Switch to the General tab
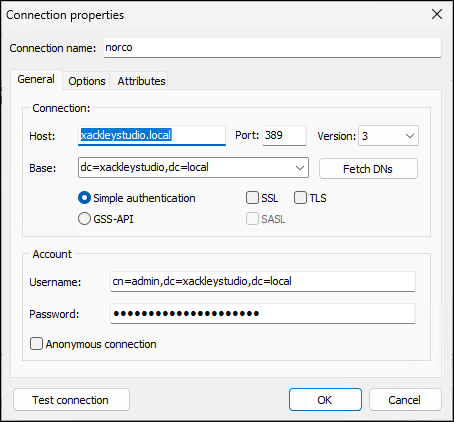454x422 pixels. [x=36, y=79]
